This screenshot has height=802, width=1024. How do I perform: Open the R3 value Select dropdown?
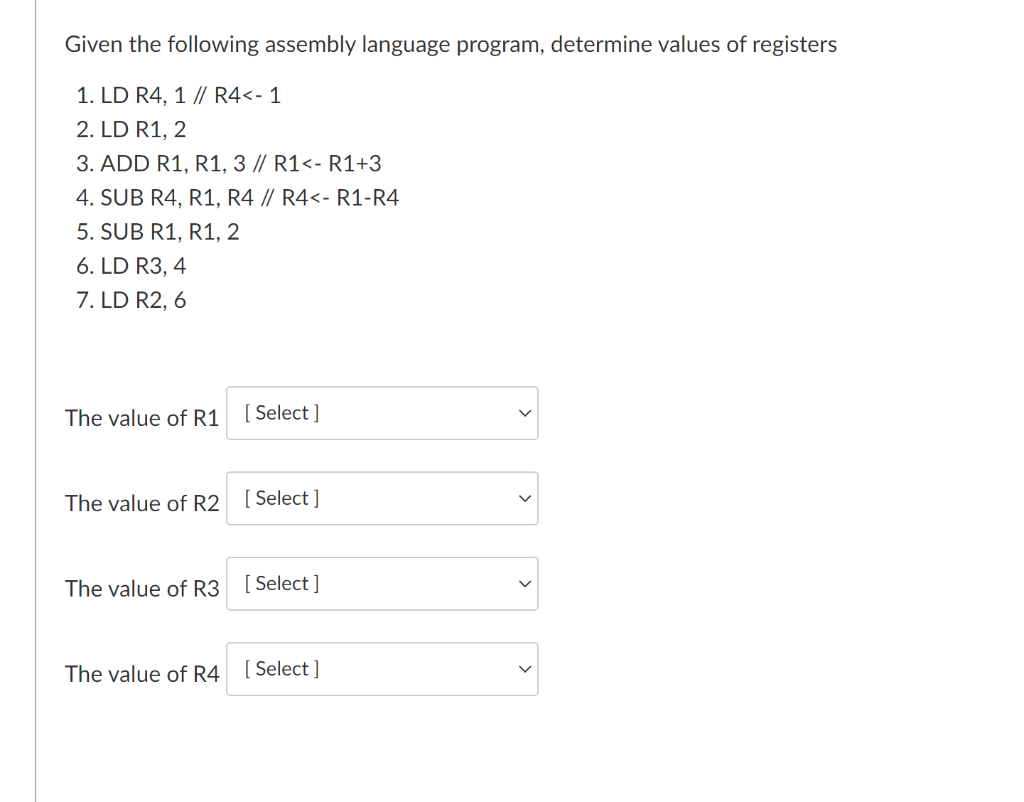(x=382, y=584)
